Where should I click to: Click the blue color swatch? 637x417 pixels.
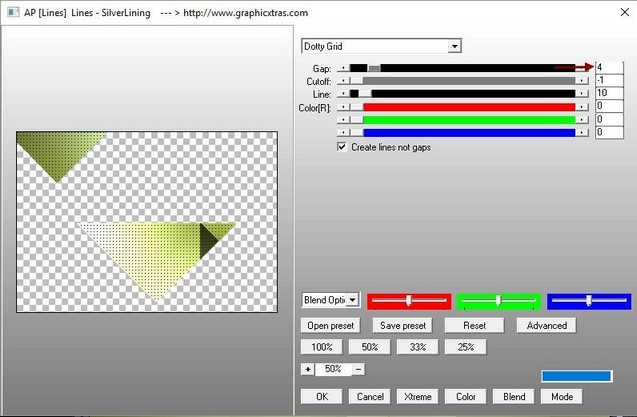(575, 376)
